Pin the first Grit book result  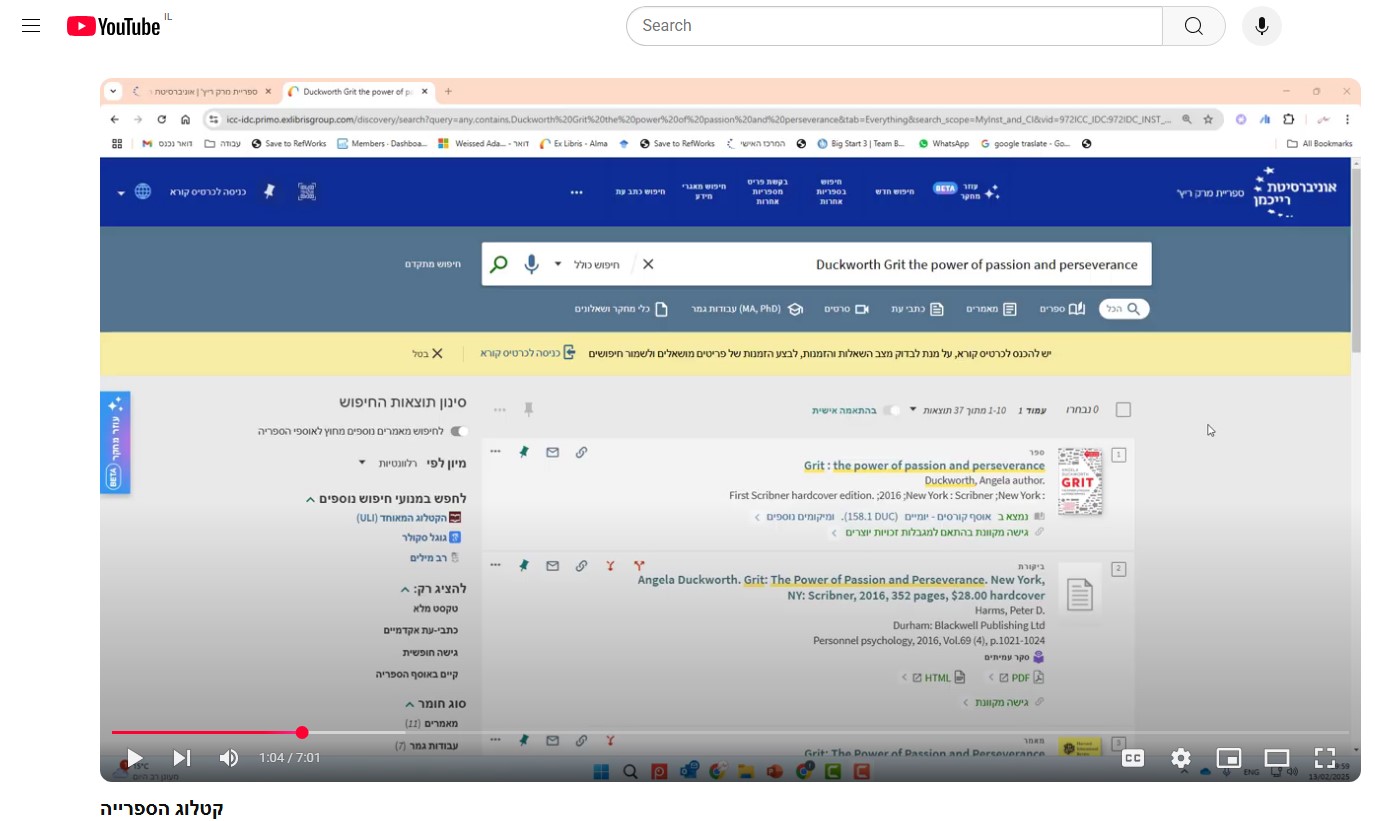click(x=523, y=452)
